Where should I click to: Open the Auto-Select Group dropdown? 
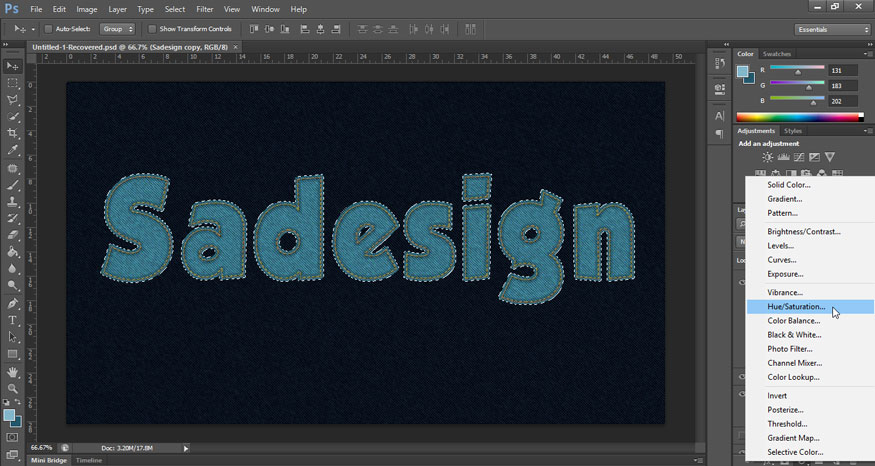[x=117, y=29]
